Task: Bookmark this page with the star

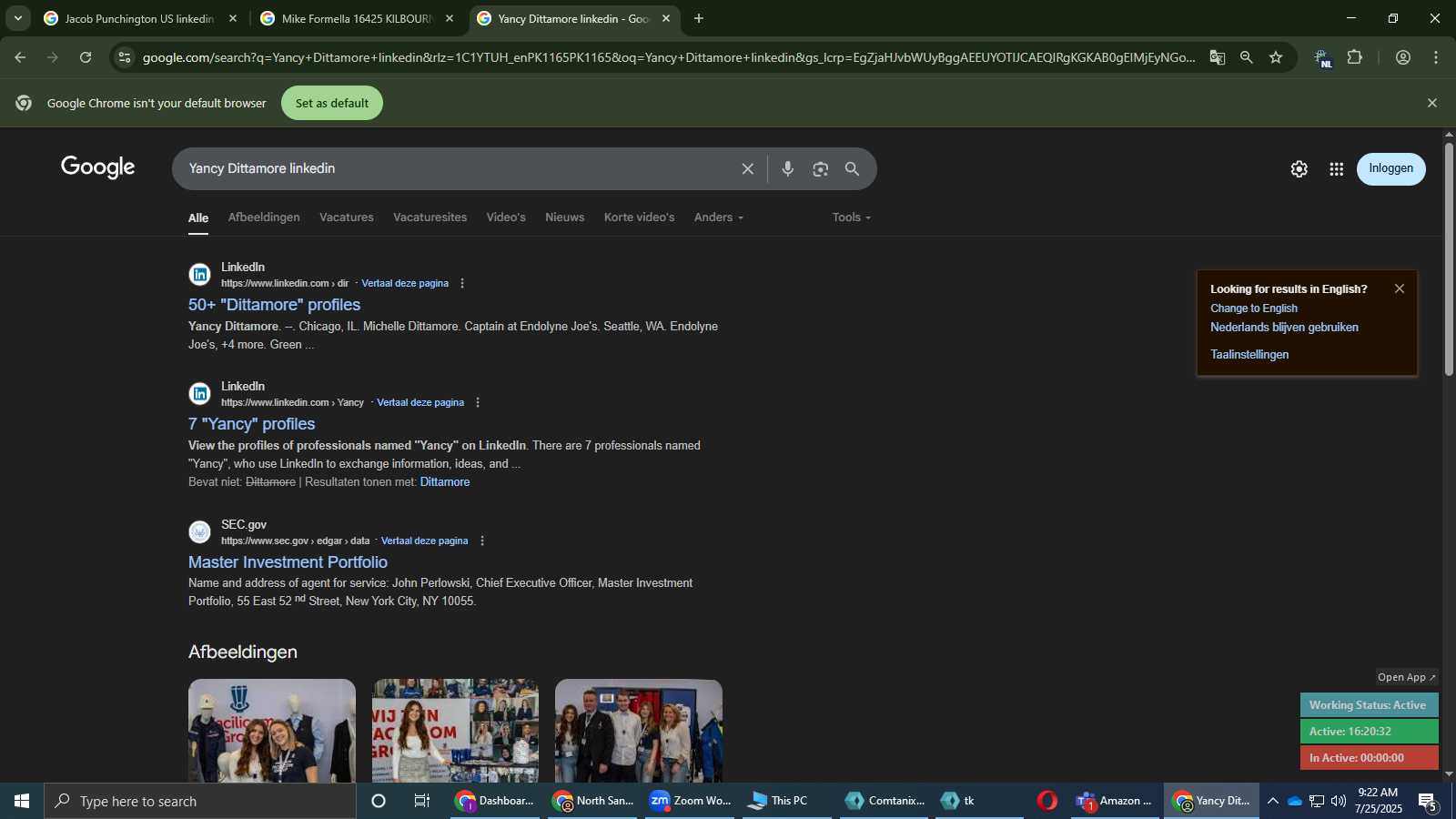Action: click(x=1276, y=57)
